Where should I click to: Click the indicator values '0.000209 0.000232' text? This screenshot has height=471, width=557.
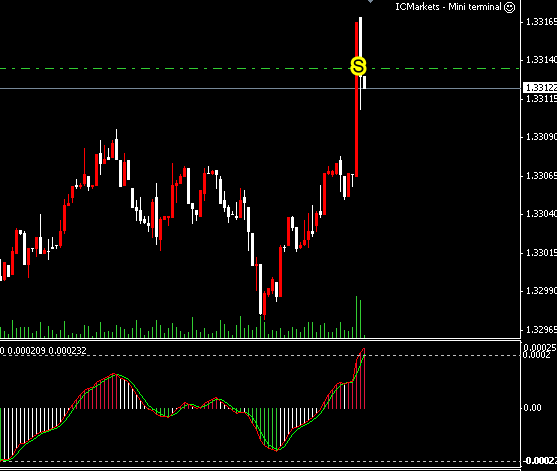pos(47,351)
